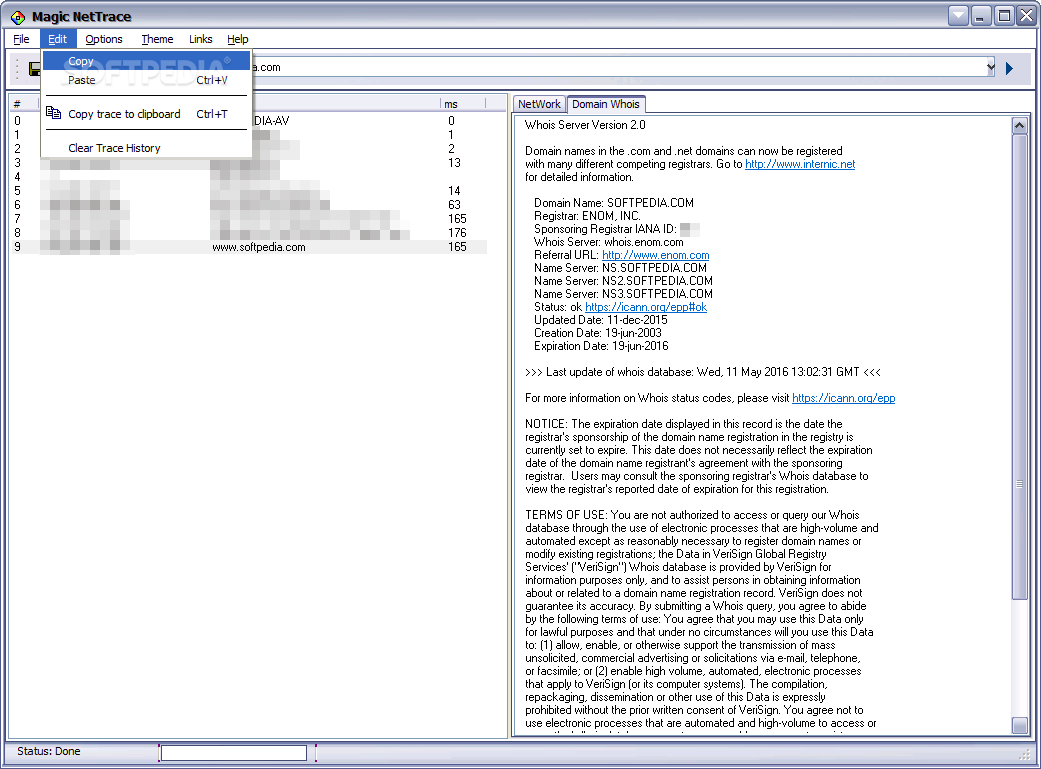1041x769 pixels.
Task: Click the host address input field
Action: pyautogui.click(x=617, y=67)
